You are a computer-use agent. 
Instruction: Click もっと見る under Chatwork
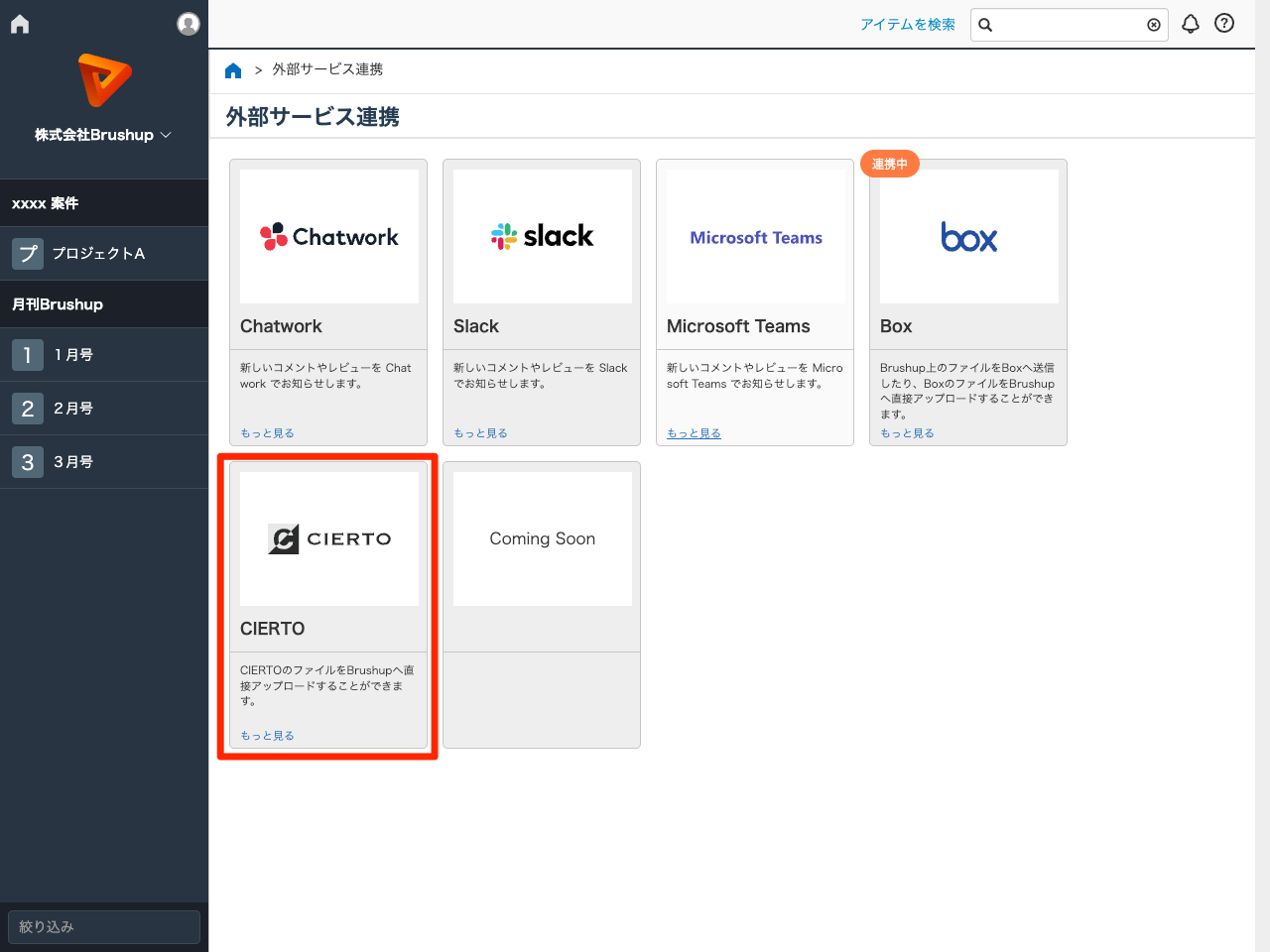click(x=267, y=433)
